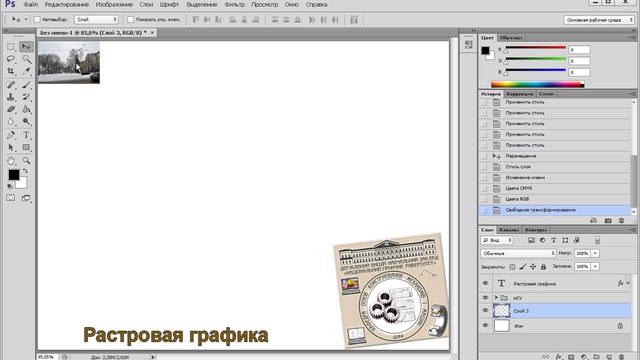Viewport: 640px width, 360px height.
Task: Open the layer filter Вид dropdown
Action: 497,240
